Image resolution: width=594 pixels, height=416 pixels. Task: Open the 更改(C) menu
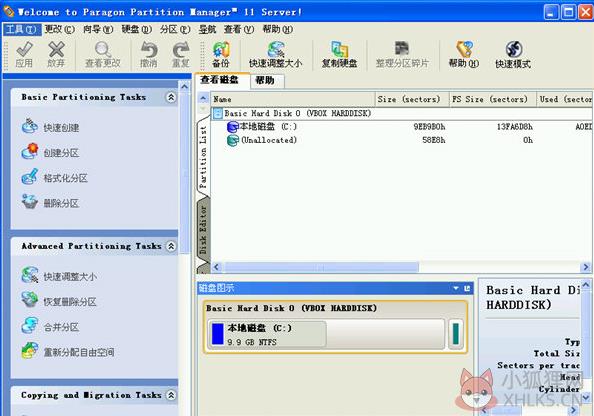click(59, 29)
